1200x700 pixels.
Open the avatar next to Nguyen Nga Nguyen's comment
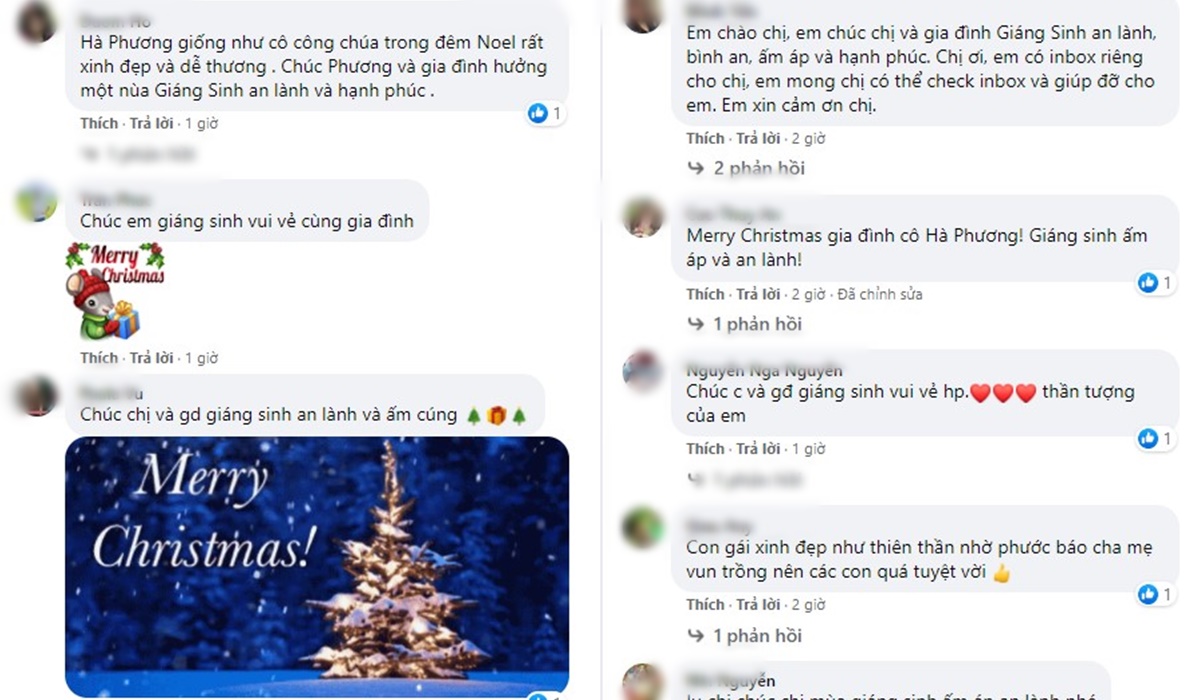point(642,371)
